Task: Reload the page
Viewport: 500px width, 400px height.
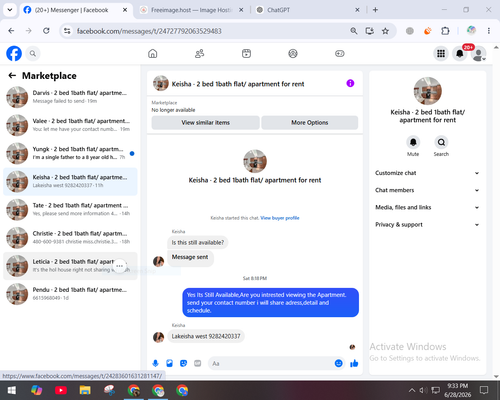Action: coord(46,31)
